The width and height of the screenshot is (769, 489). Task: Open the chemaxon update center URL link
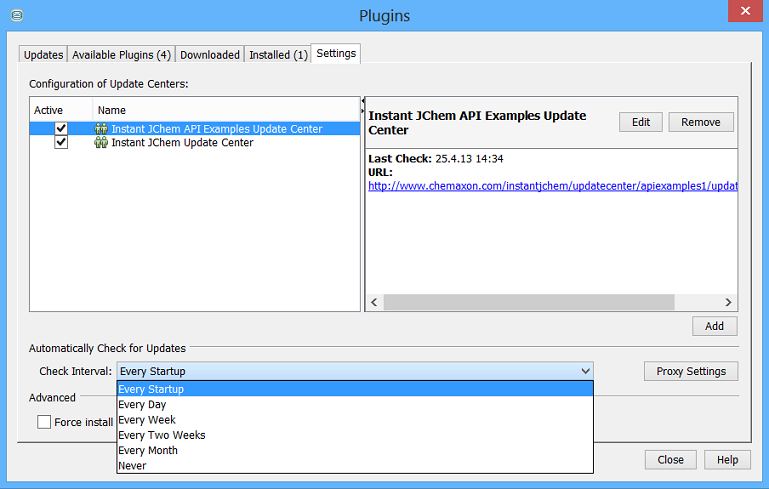552,186
